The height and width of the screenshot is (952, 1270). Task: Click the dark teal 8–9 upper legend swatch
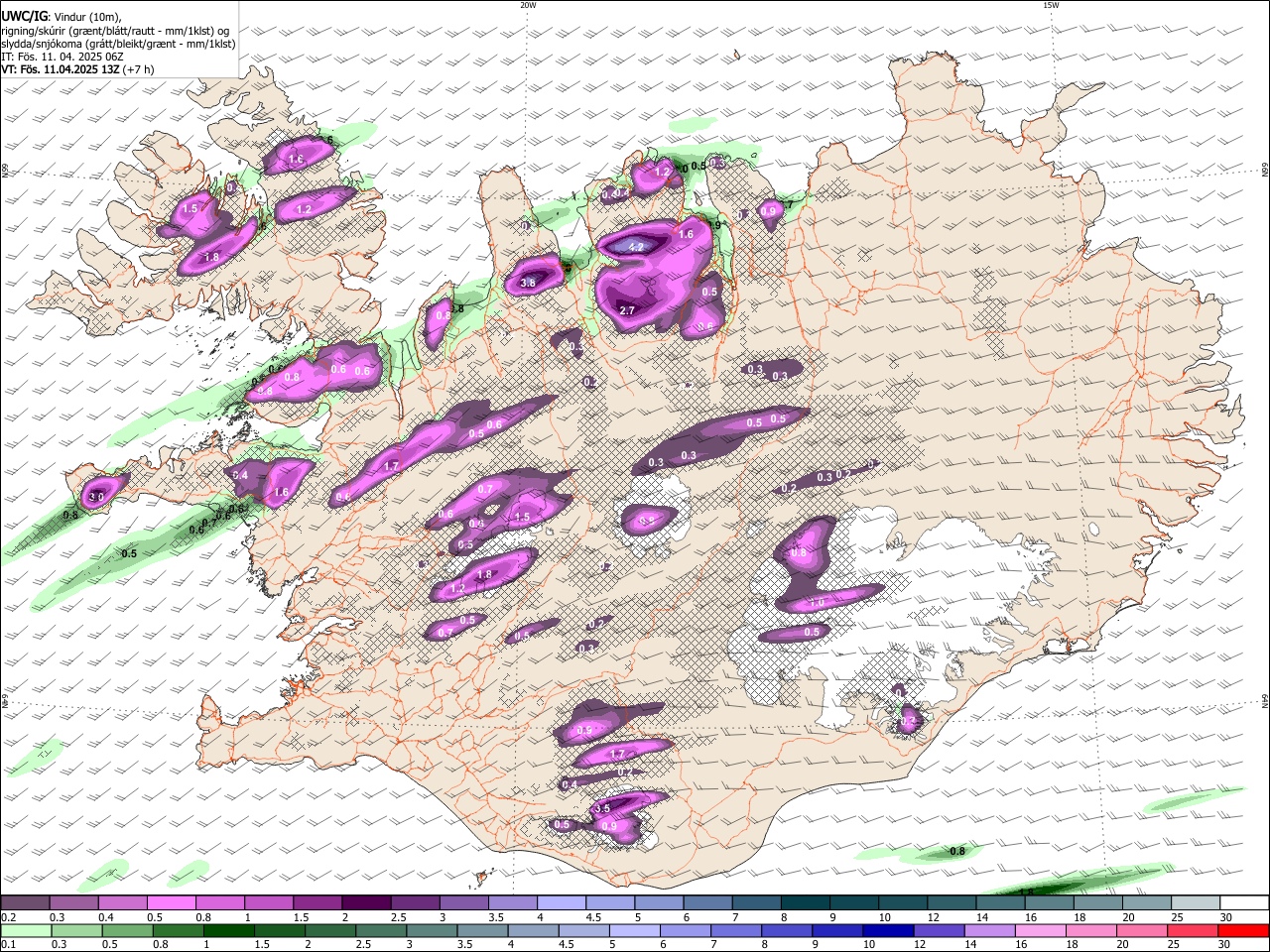tap(804, 902)
